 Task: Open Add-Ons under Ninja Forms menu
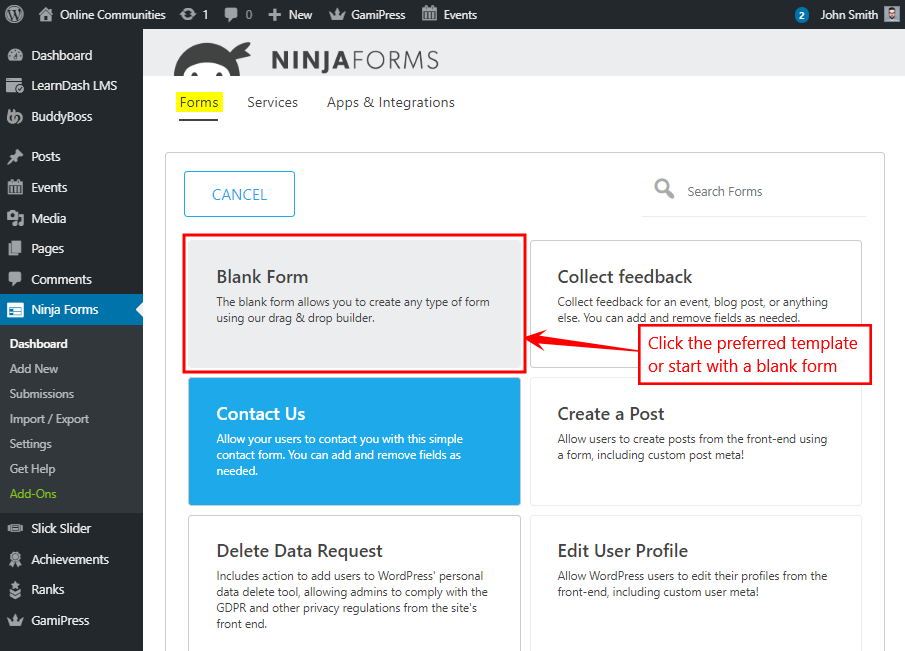(36, 493)
